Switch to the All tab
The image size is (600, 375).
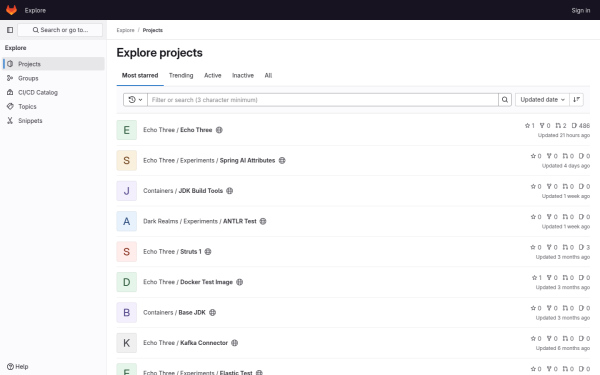pyautogui.click(x=268, y=75)
